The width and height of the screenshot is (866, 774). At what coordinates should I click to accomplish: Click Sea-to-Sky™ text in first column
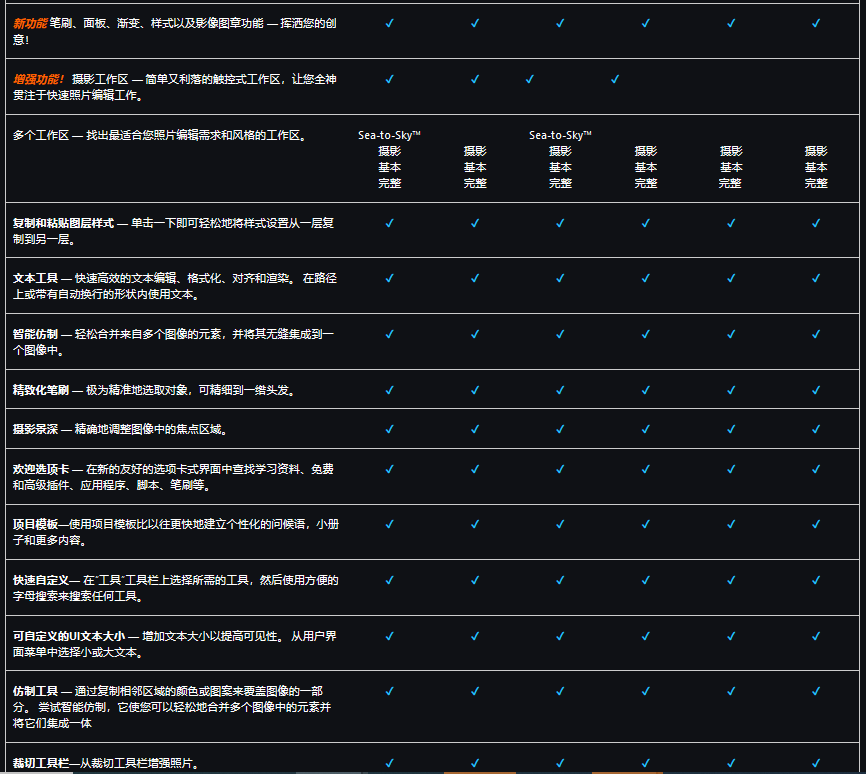[x=389, y=135]
